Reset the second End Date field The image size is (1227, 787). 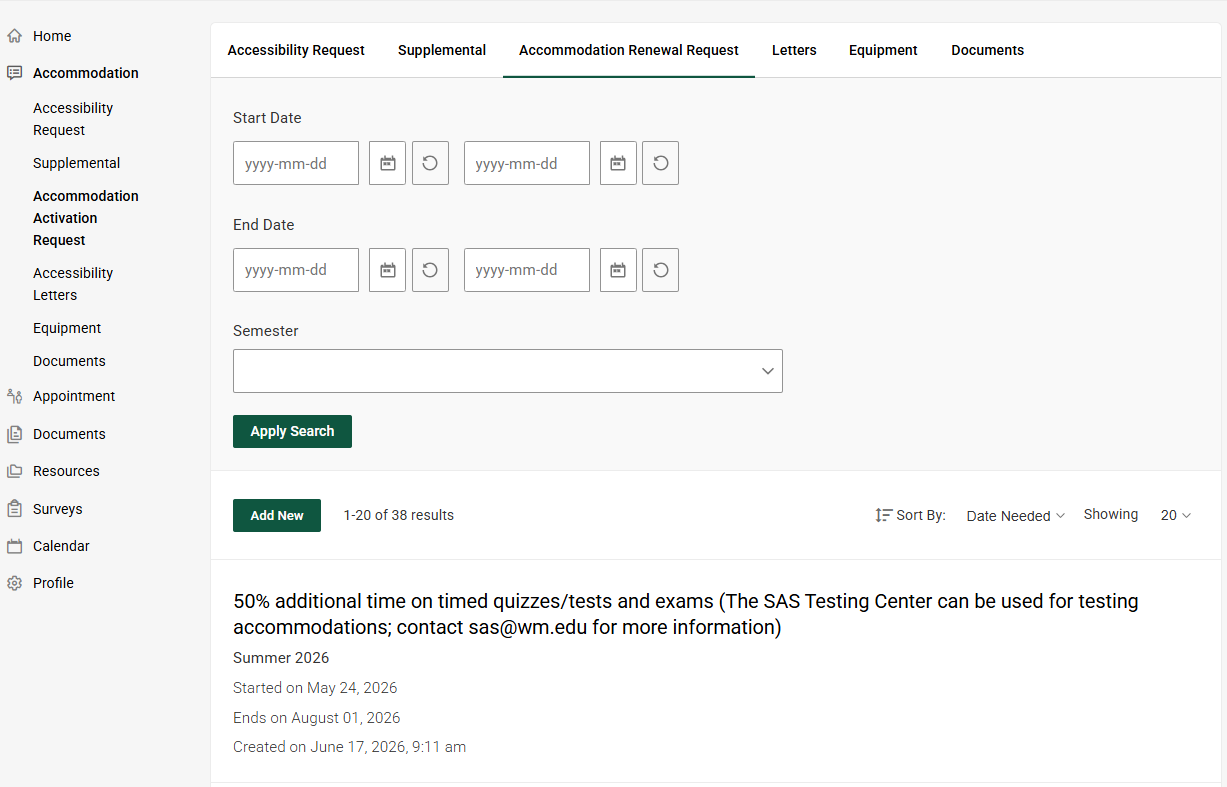[x=660, y=270]
